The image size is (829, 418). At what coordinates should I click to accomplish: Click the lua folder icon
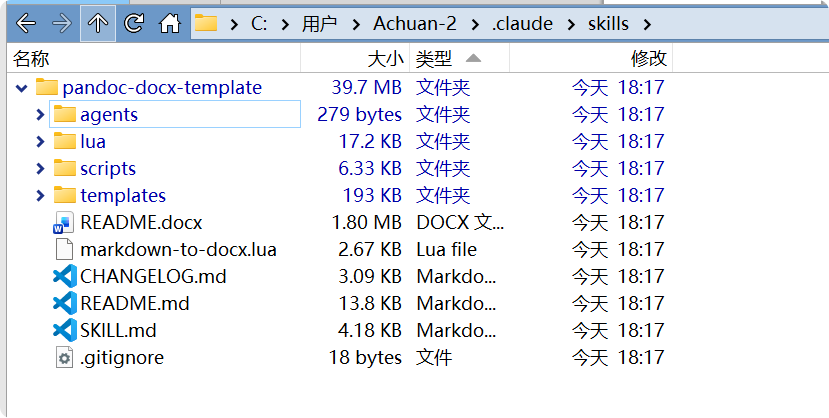click(x=65, y=141)
